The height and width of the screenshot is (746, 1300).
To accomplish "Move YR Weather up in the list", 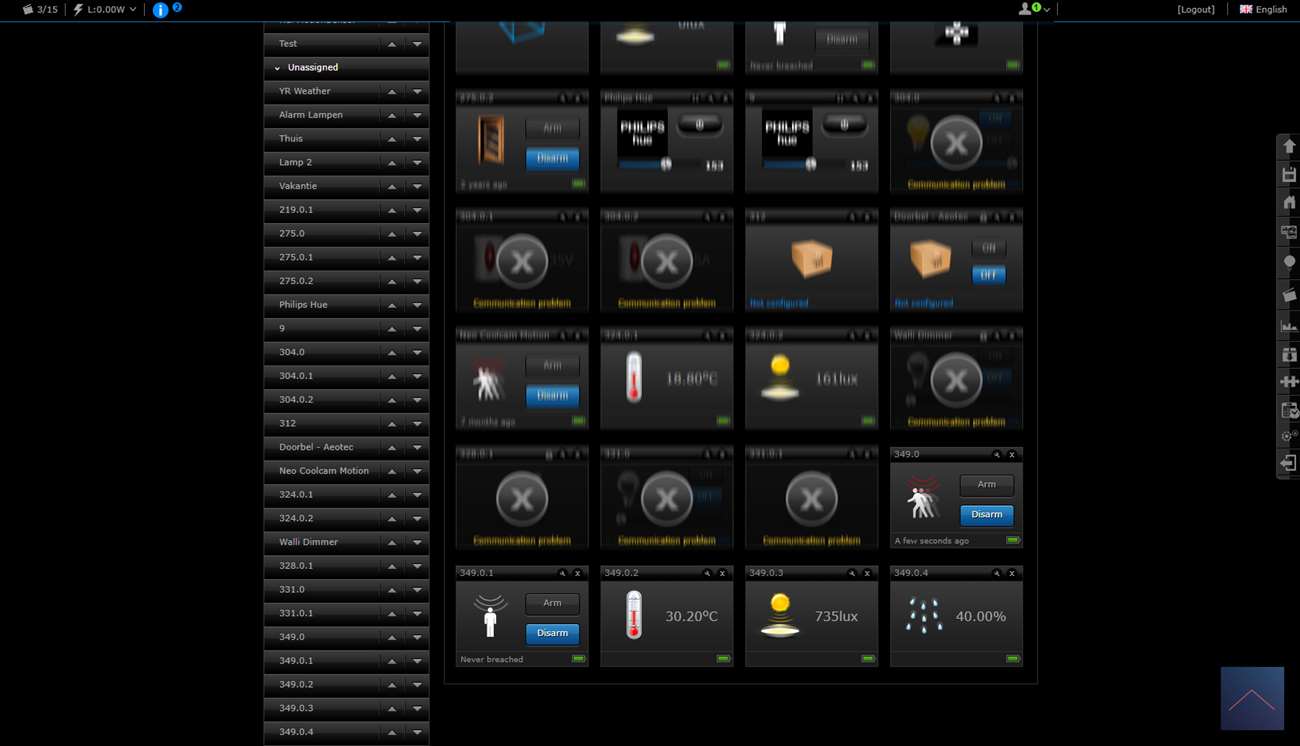I will pyautogui.click(x=392, y=92).
